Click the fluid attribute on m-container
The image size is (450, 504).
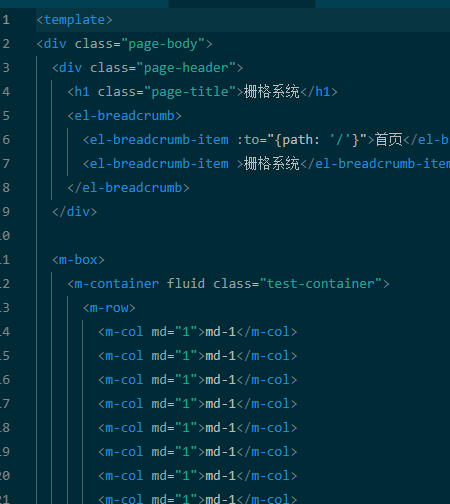click(x=186, y=284)
